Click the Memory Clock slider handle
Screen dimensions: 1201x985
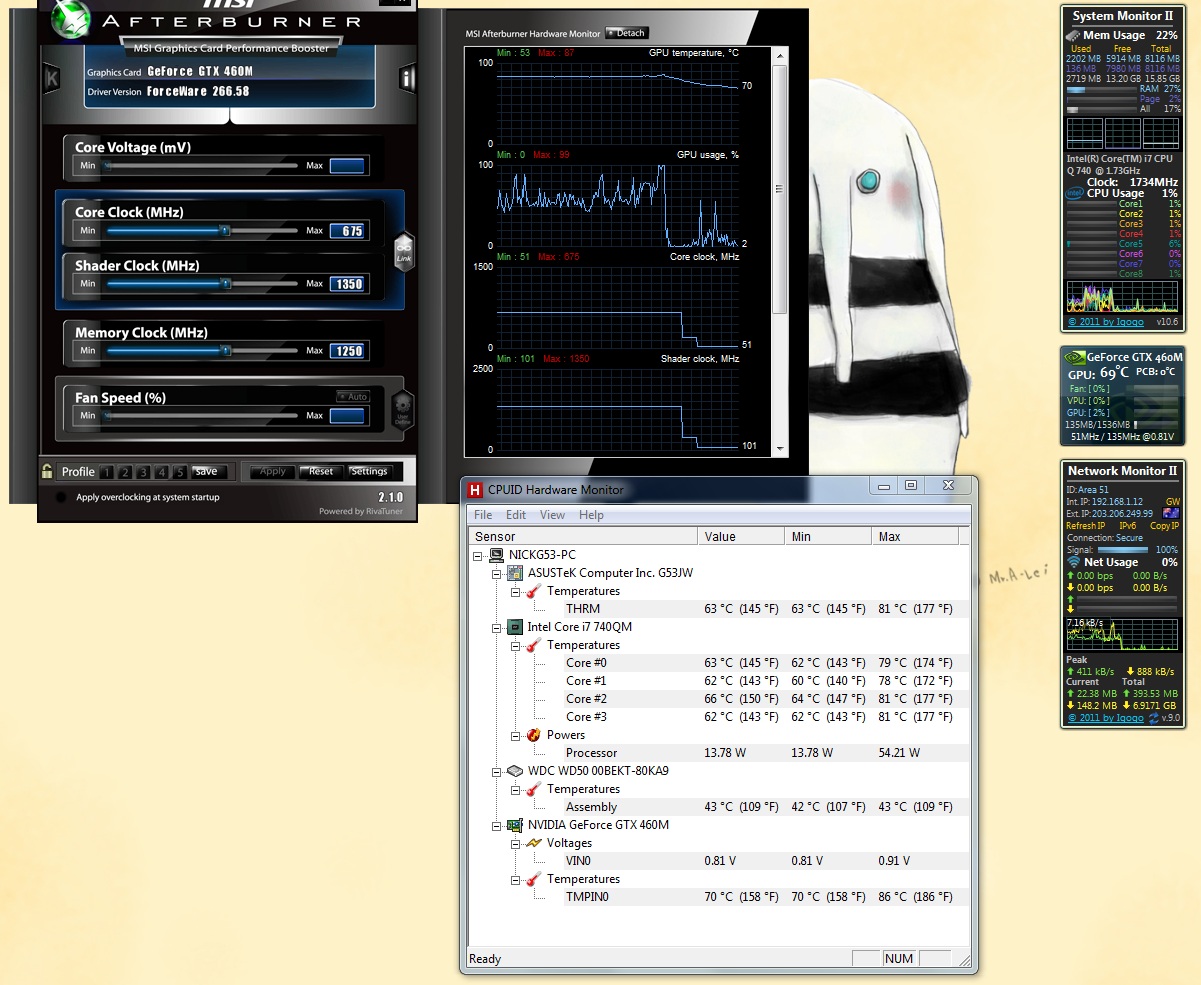[x=226, y=351]
